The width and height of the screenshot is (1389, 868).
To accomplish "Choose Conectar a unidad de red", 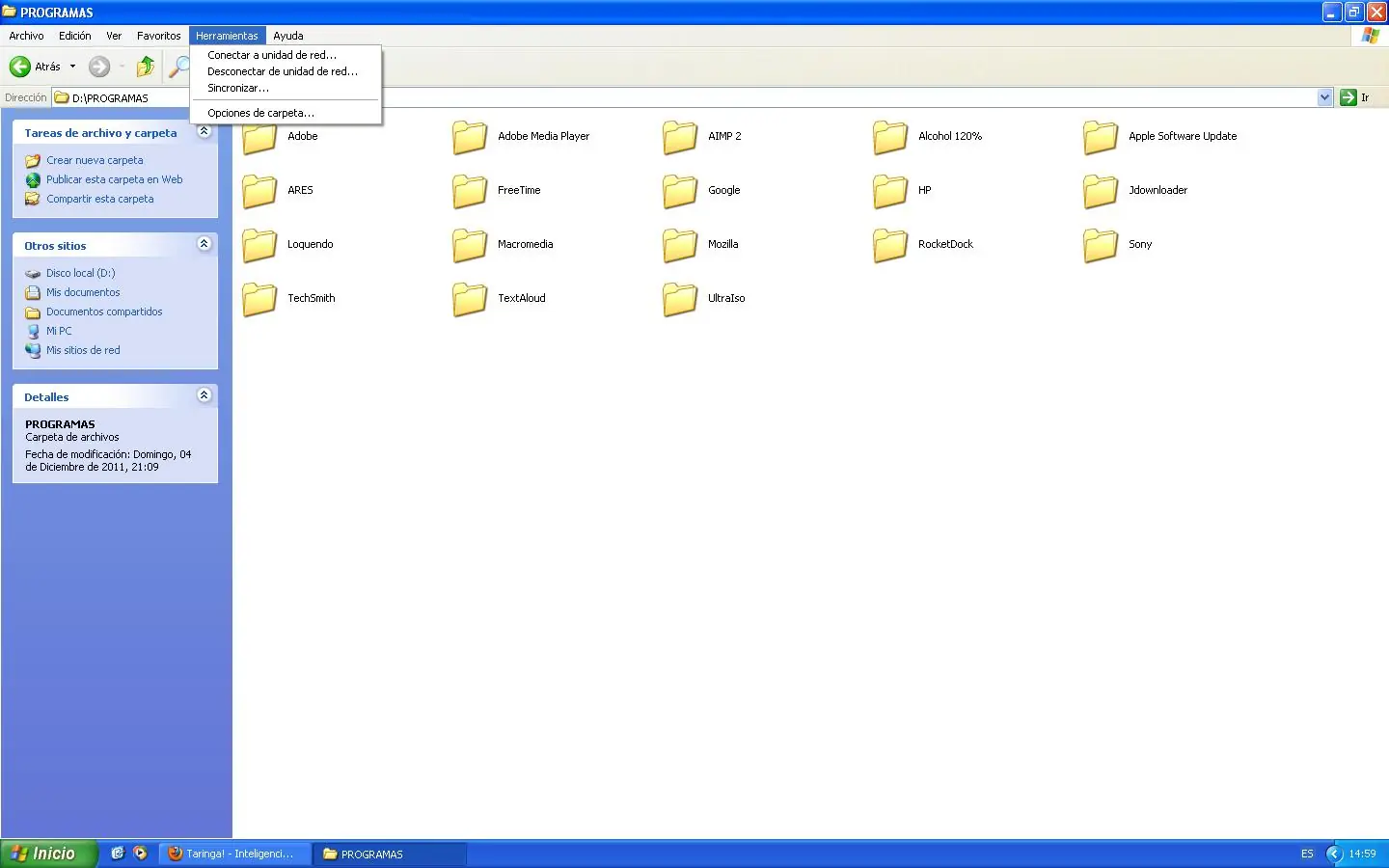I will [x=286, y=55].
